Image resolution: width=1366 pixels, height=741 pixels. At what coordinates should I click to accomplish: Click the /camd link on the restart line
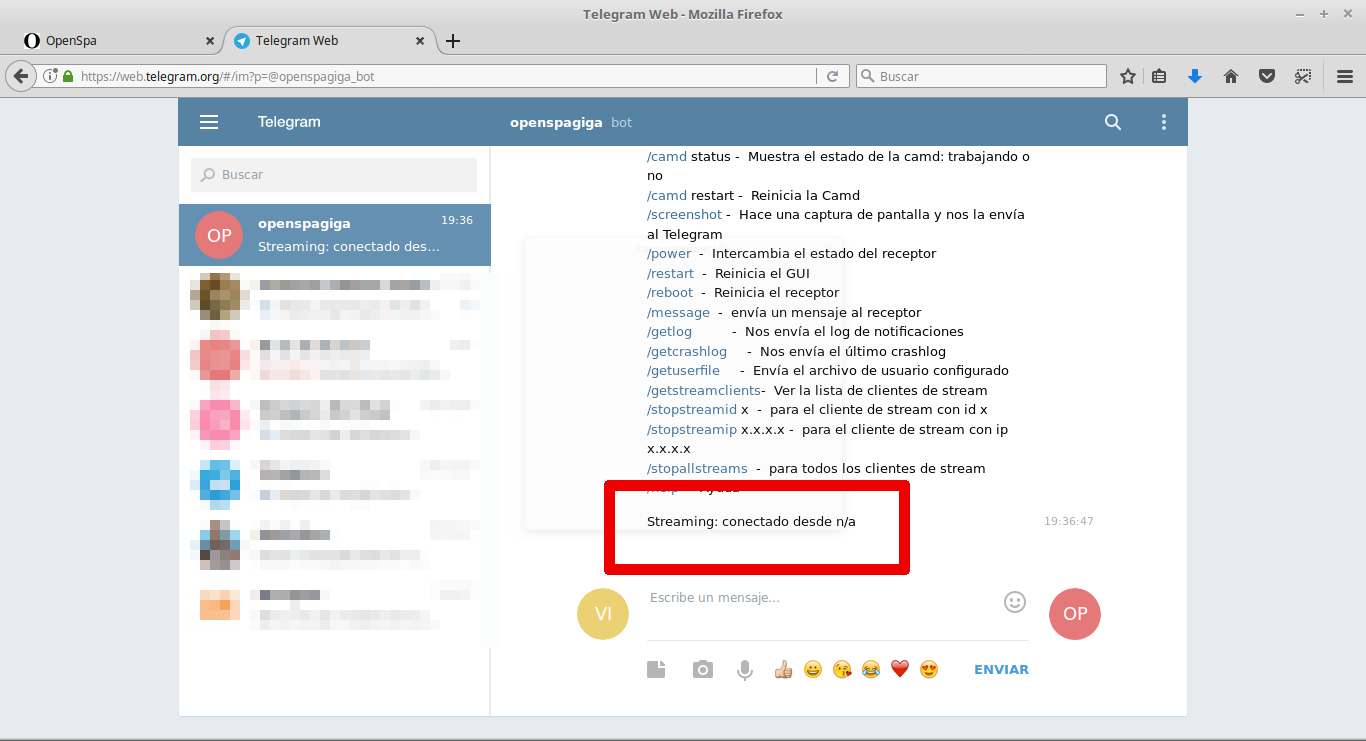(667, 196)
